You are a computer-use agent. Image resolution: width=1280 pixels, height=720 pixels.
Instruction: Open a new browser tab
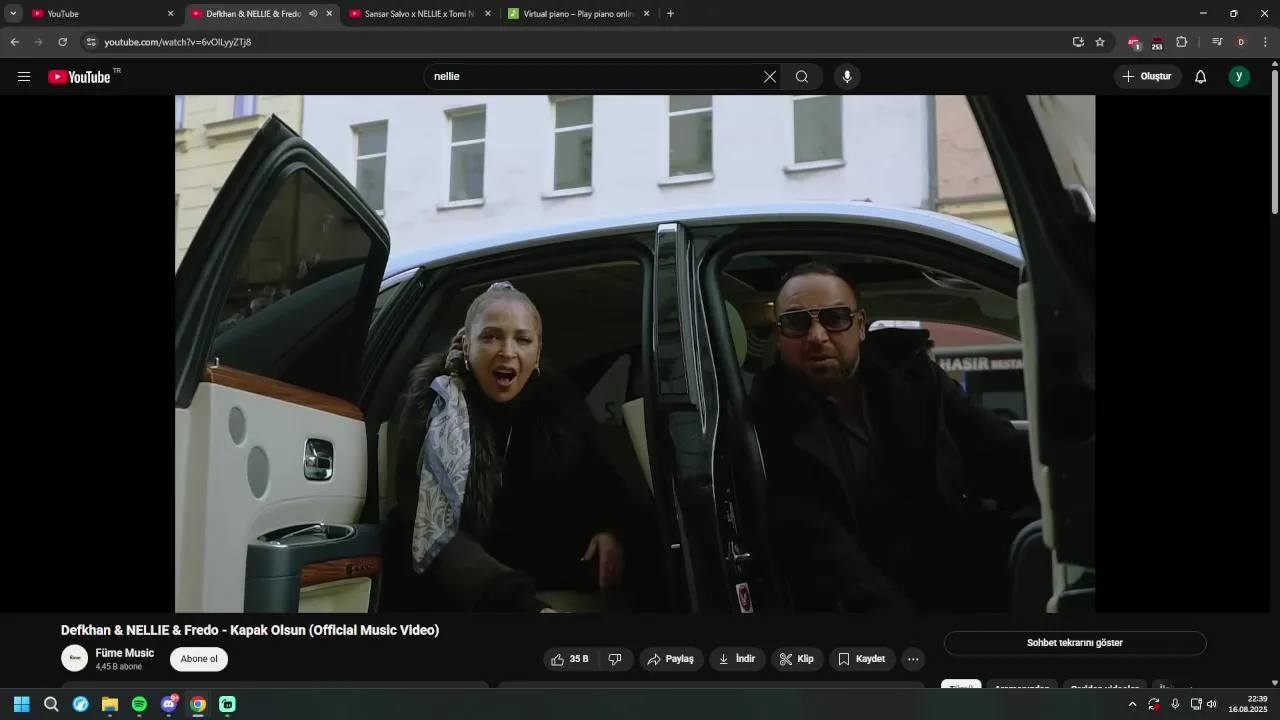click(x=670, y=14)
